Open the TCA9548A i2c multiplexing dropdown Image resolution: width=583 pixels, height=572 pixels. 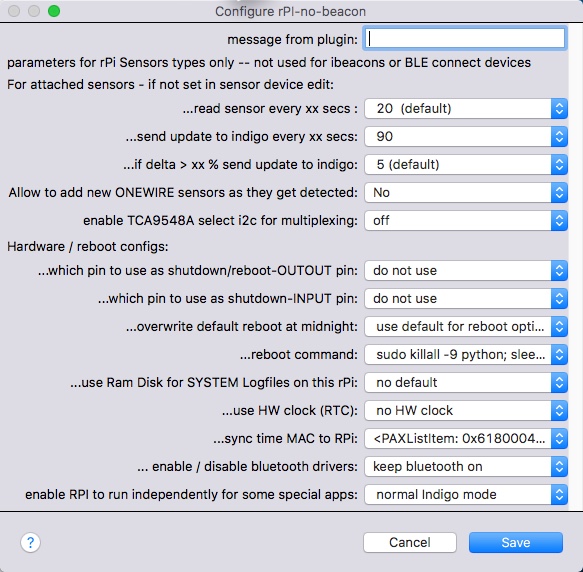click(466, 221)
